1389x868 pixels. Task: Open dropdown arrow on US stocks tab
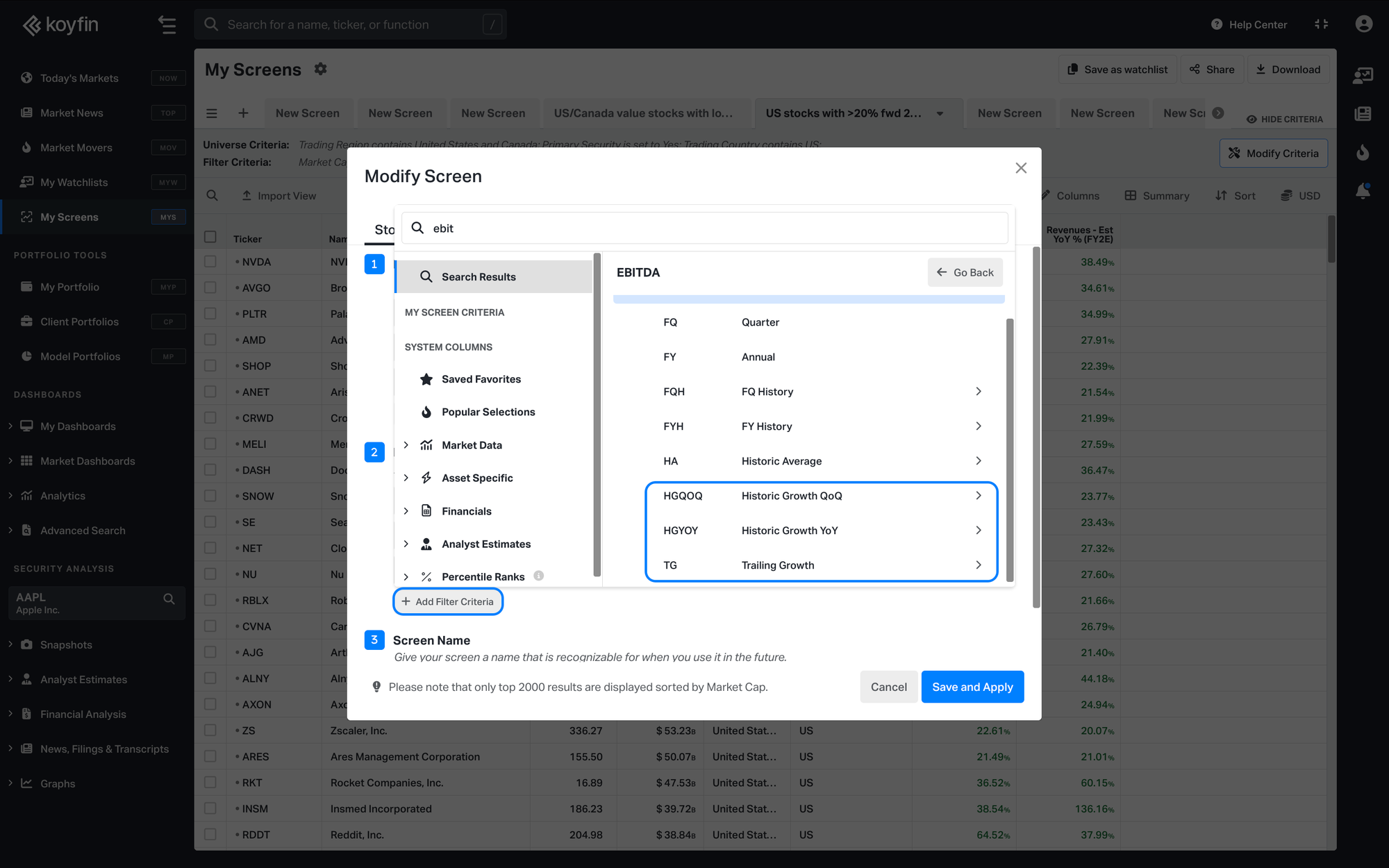pos(940,114)
